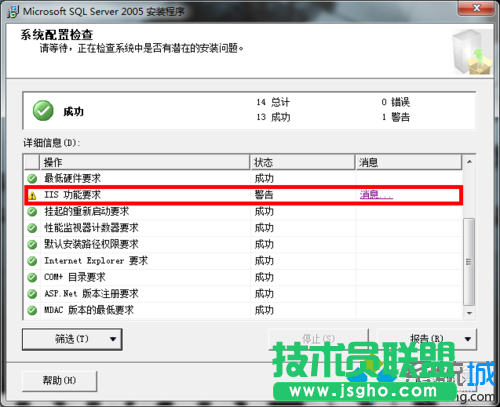The image size is (500, 407).
Task: Click scrollbar down arrow in details list
Action: point(469,313)
